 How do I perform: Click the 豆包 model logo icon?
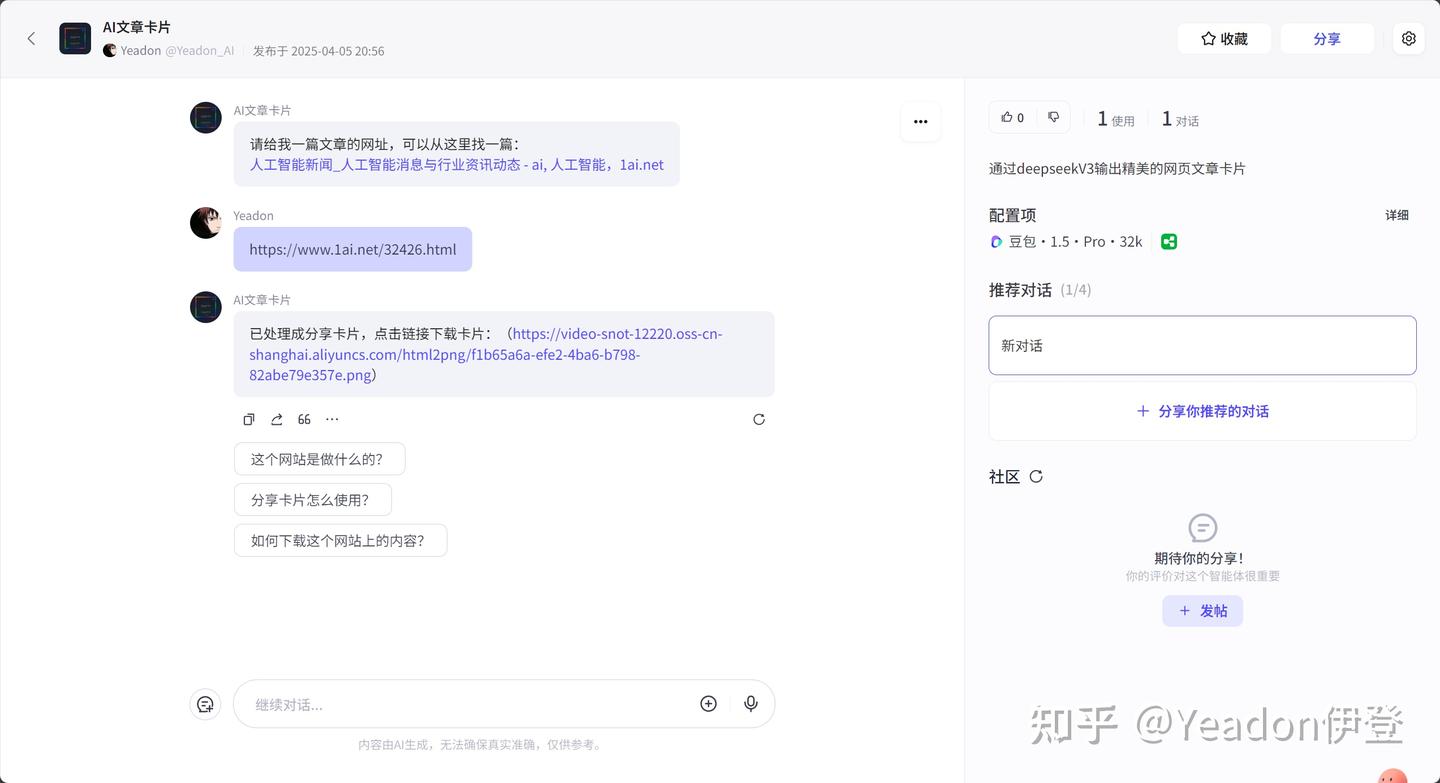(996, 242)
